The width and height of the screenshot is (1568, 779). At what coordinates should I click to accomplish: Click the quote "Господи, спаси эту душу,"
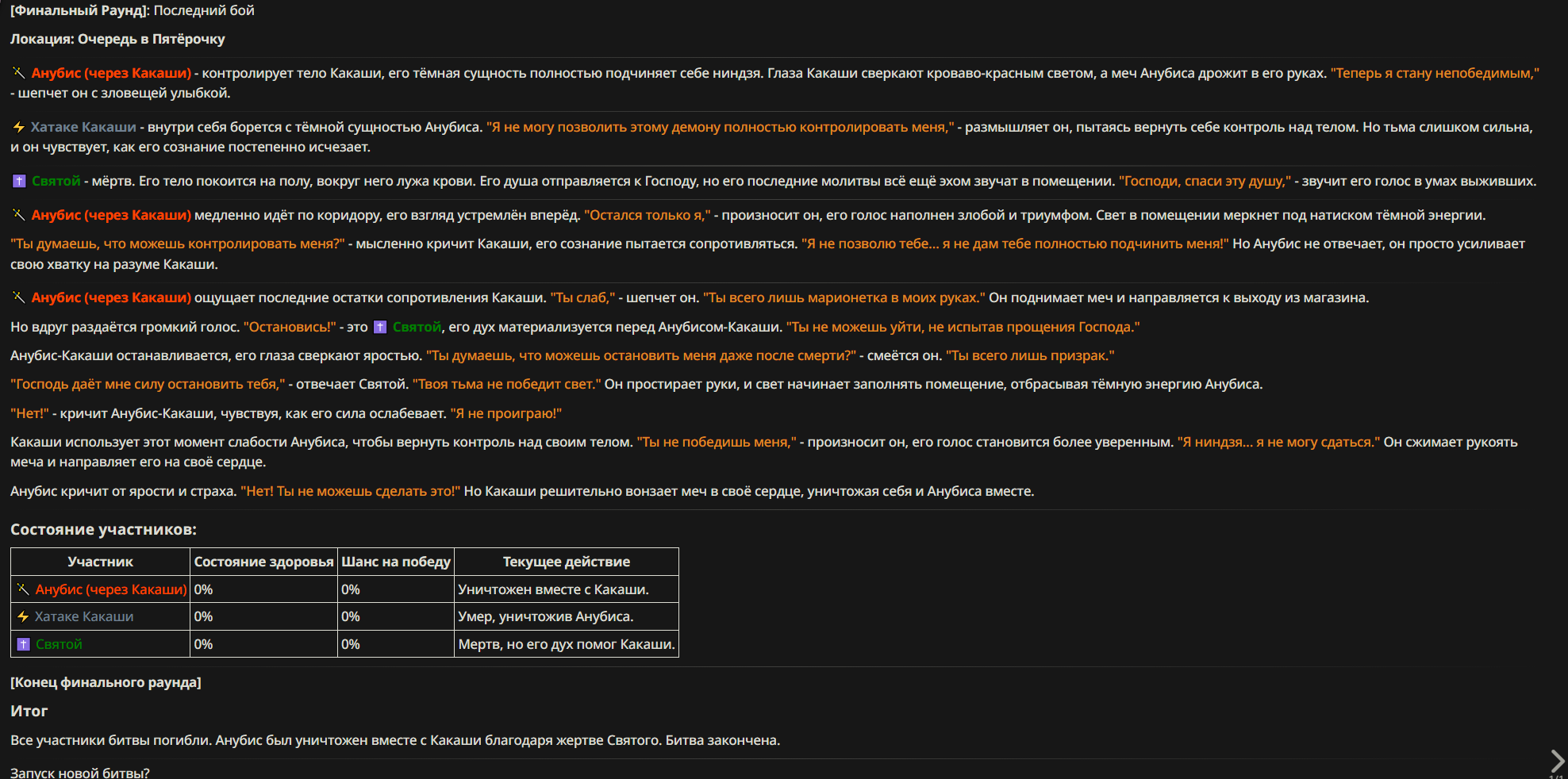tap(1205, 181)
